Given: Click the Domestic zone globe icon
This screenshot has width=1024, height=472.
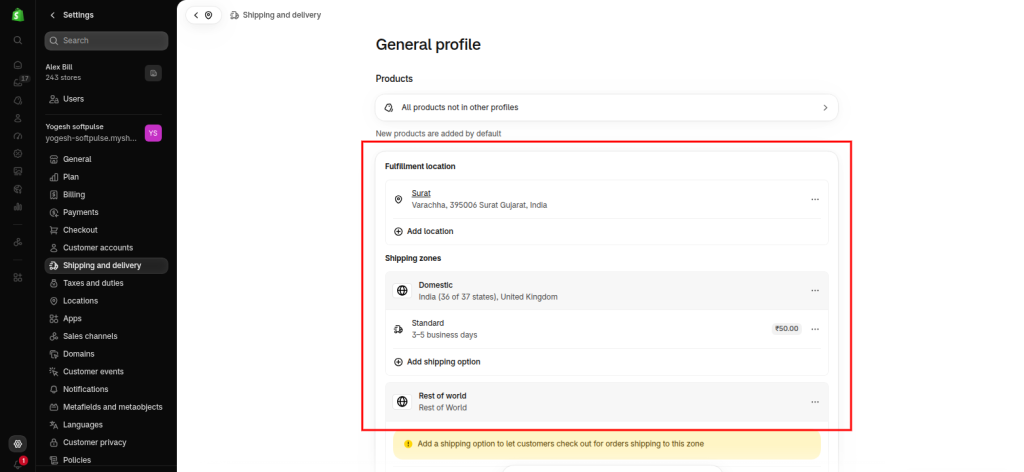Looking at the screenshot, I should [402, 291].
